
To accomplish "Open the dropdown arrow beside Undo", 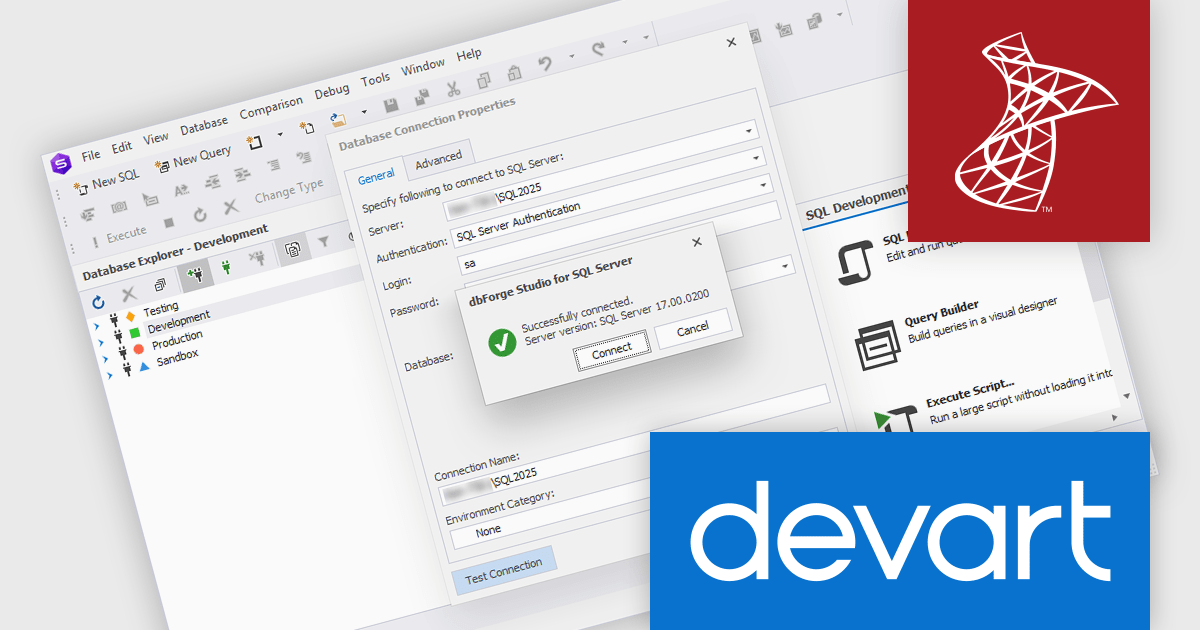I will coord(572,56).
